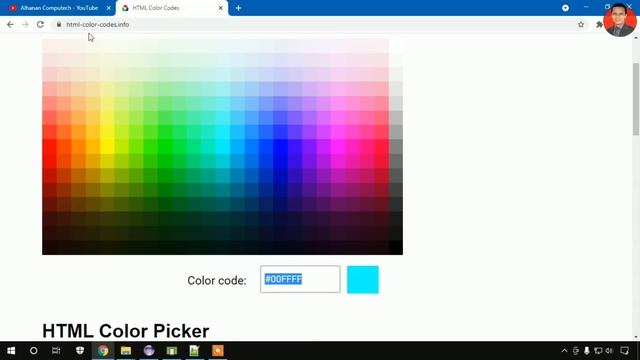Pick the pure blue cell in grid
Viewport: 640px width, 360px height.
tap(280, 146)
